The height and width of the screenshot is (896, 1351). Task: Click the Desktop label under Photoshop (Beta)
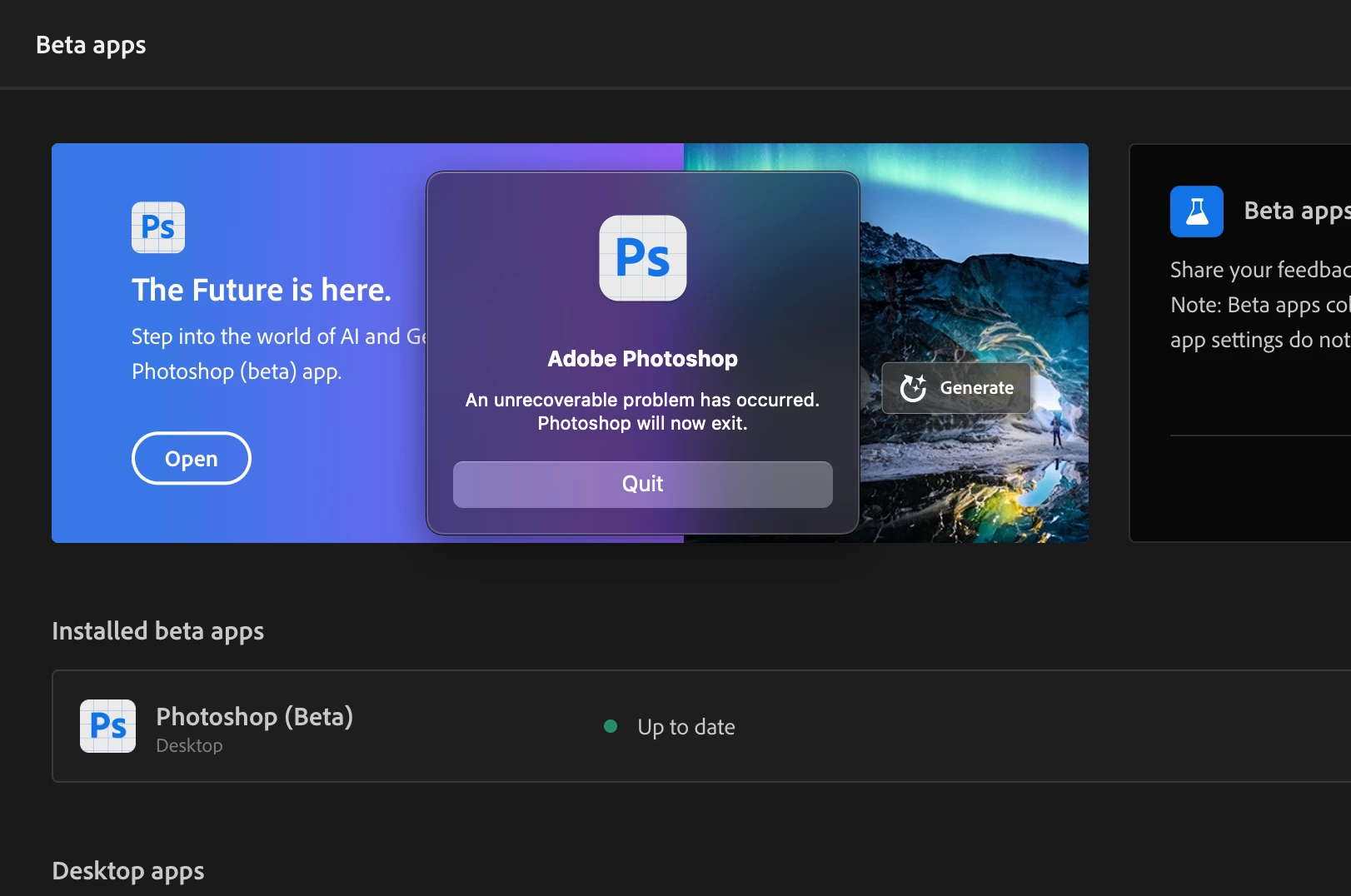[x=189, y=746]
